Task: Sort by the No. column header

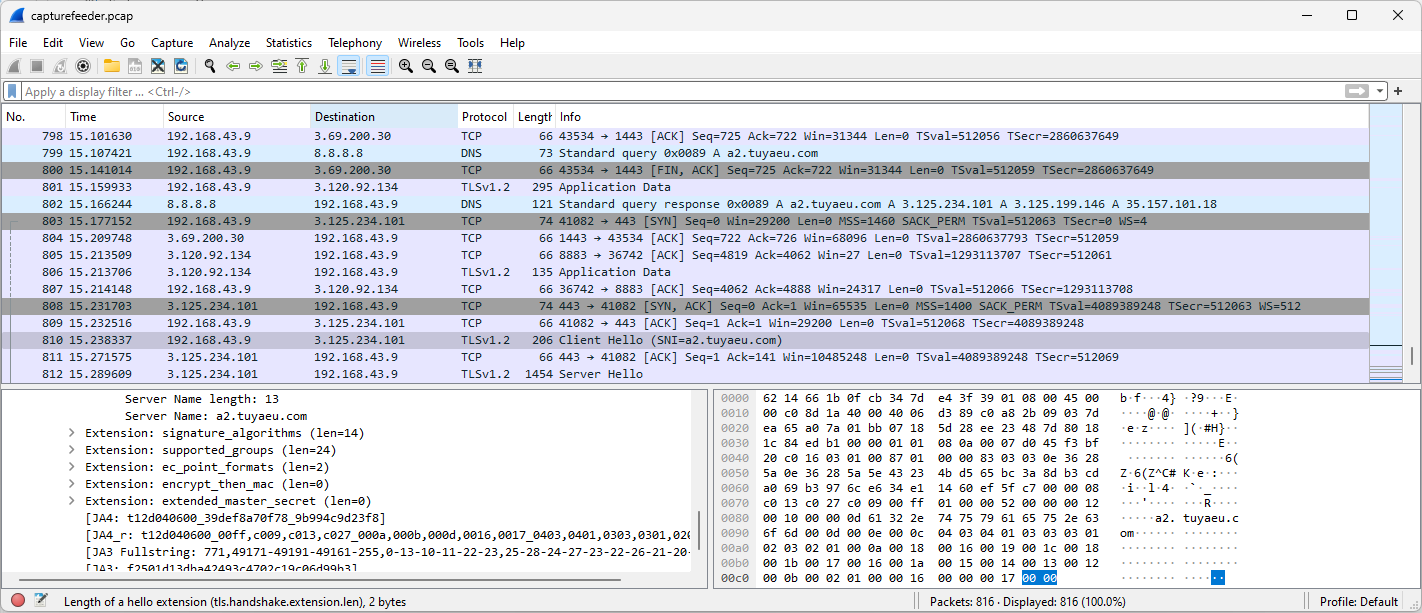Action: click(x=33, y=117)
